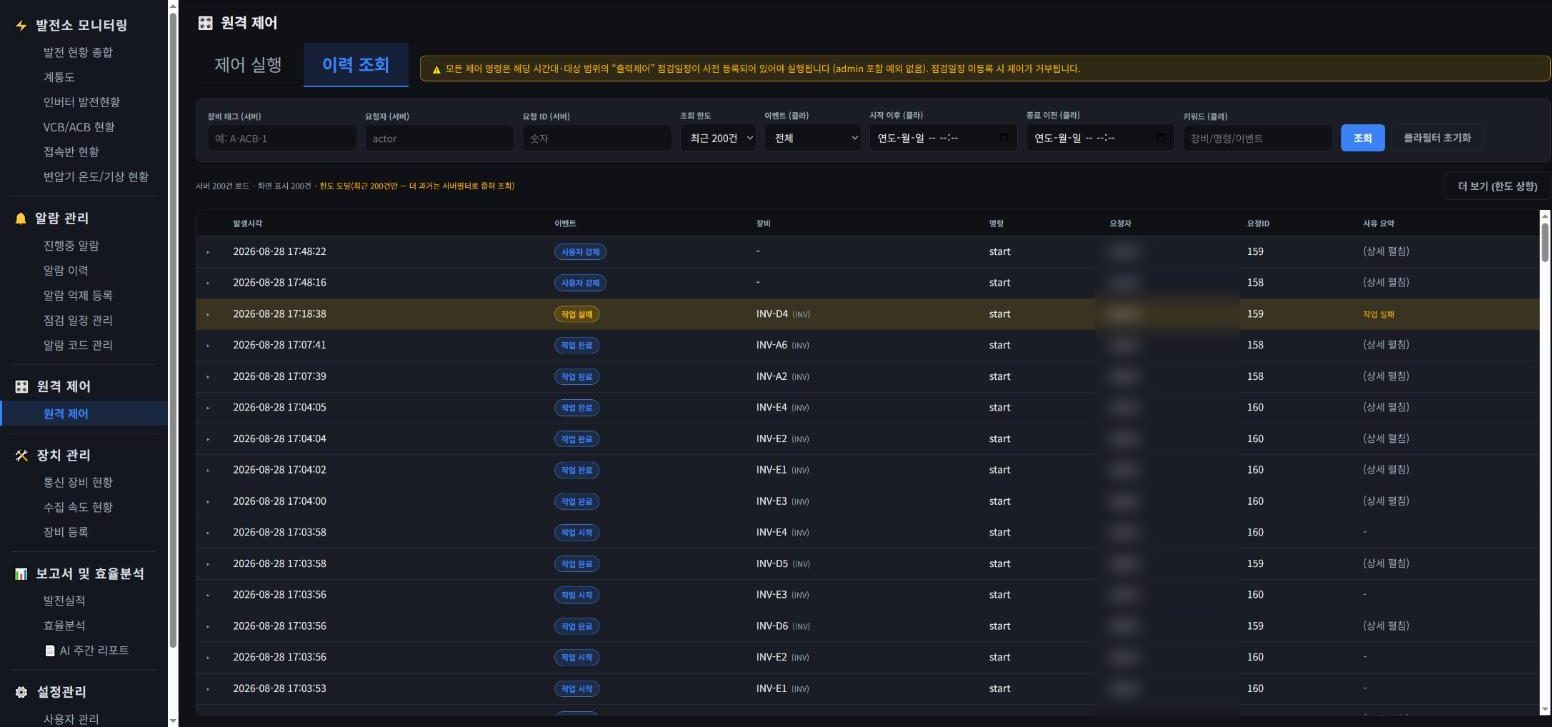
Task: Click the INV-E4 cell at 17:04:05
Action: pos(783,408)
